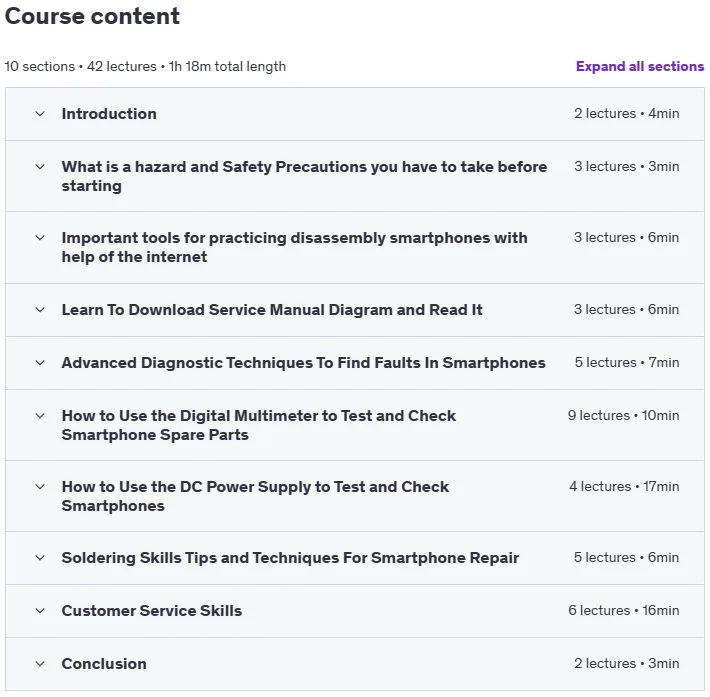
Task: Click 6 lectures 16min label
Action: click(x=624, y=610)
